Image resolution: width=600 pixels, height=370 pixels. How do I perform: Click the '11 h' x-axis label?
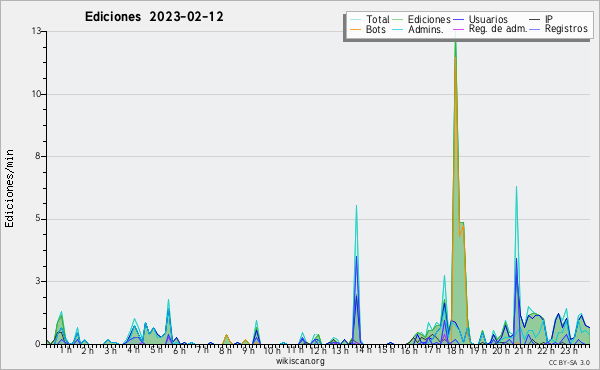click(295, 350)
